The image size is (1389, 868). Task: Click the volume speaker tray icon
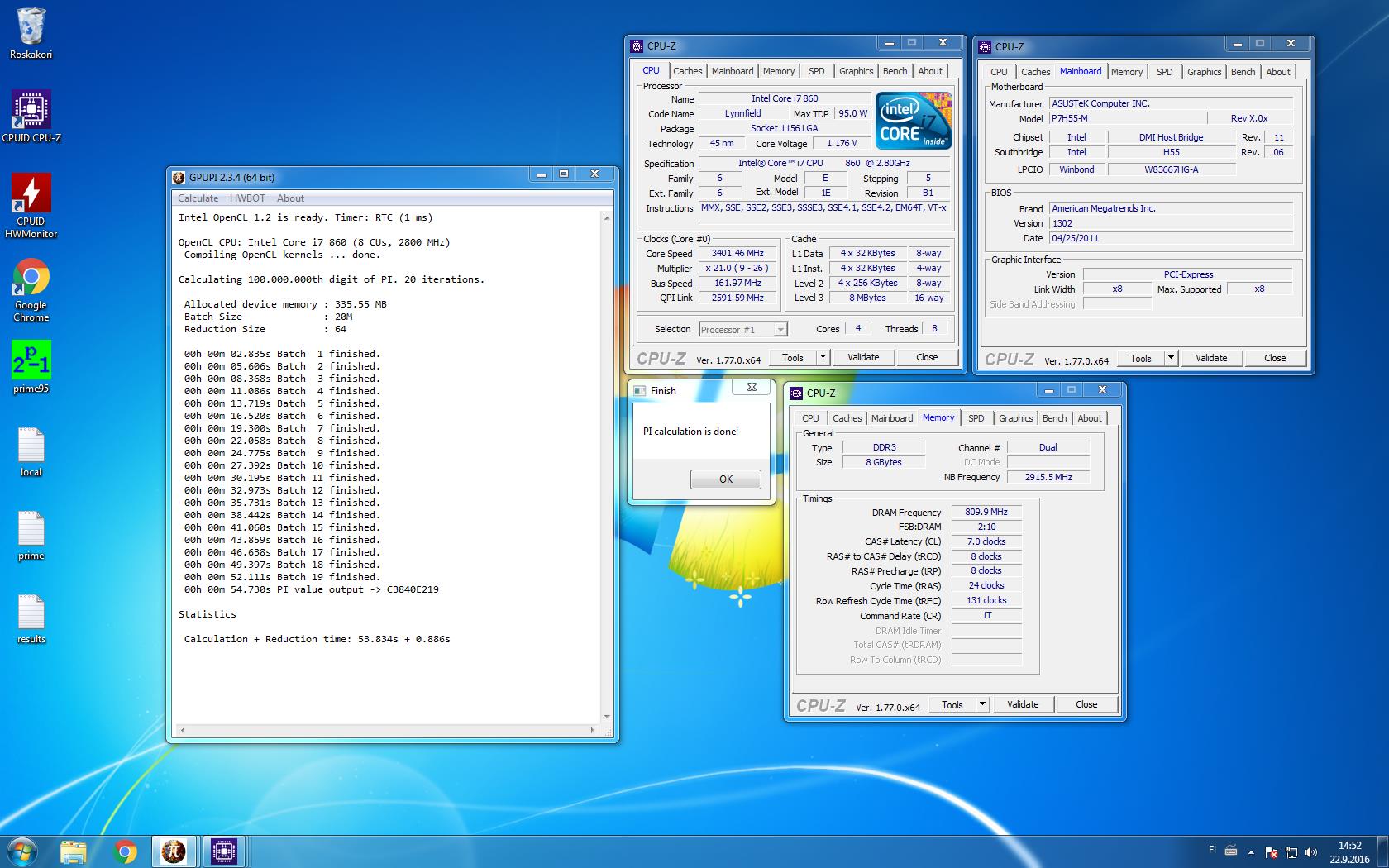click(x=1310, y=852)
